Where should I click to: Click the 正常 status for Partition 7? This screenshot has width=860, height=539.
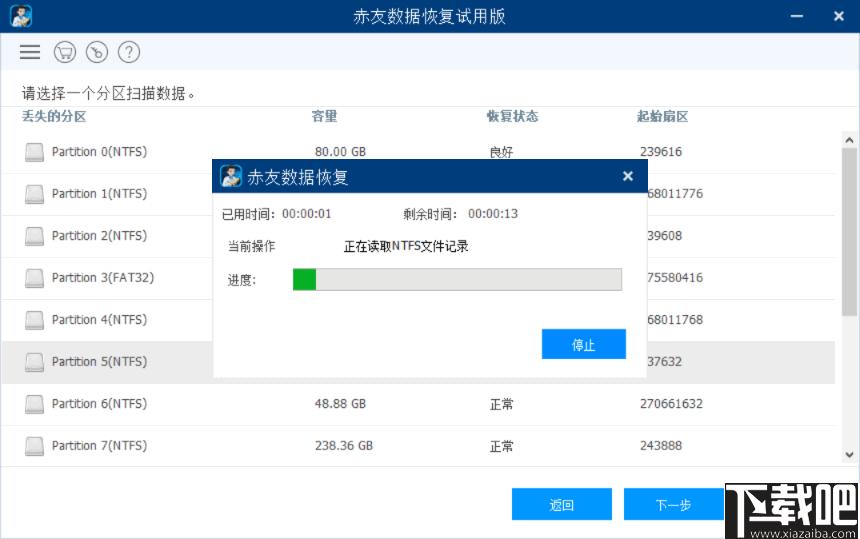501,446
